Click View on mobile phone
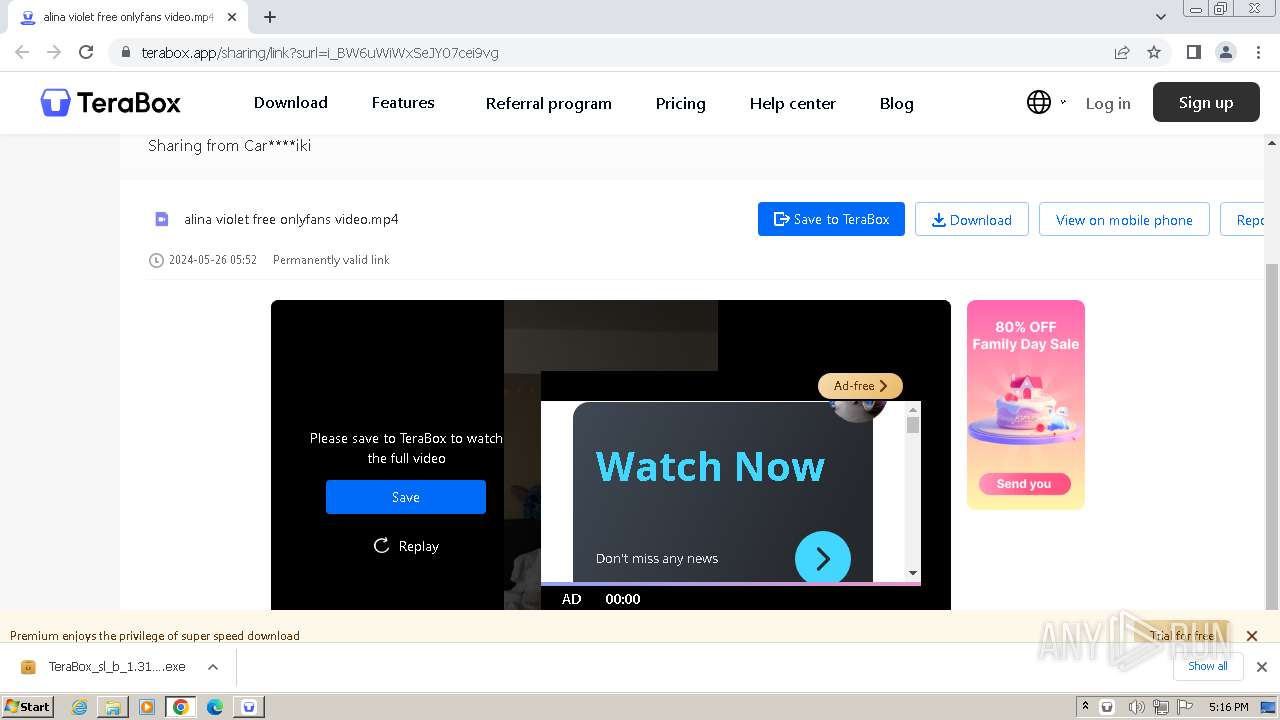 [x=1124, y=219]
